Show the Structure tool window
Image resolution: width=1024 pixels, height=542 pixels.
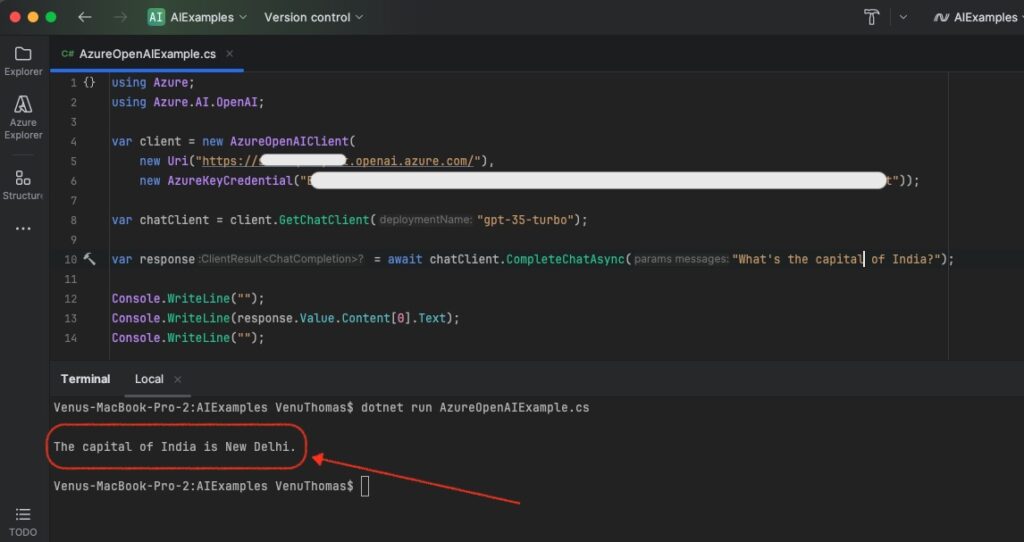pyautogui.click(x=22, y=184)
